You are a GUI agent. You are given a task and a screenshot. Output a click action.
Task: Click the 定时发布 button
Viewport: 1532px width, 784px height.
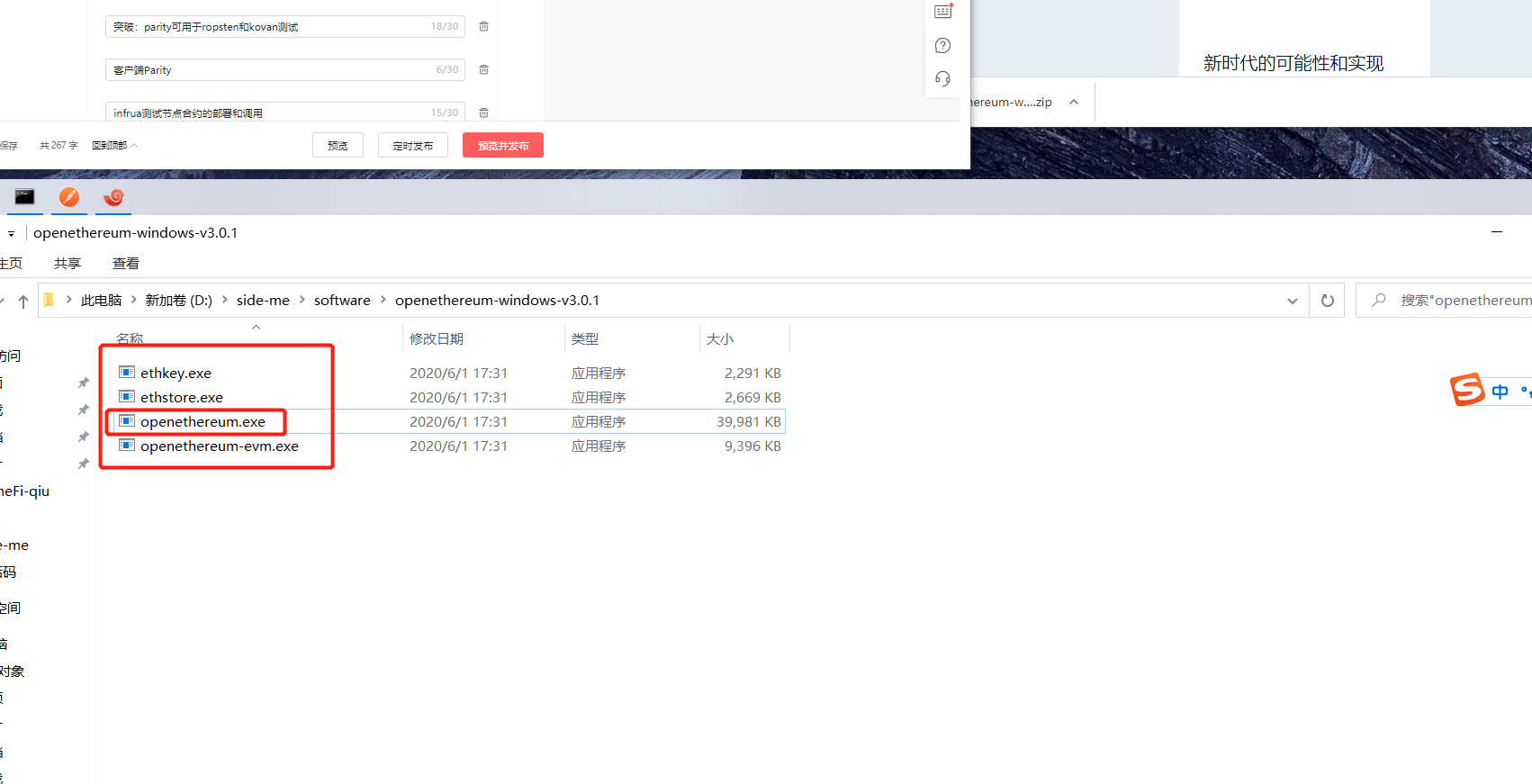tap(413, 145)
